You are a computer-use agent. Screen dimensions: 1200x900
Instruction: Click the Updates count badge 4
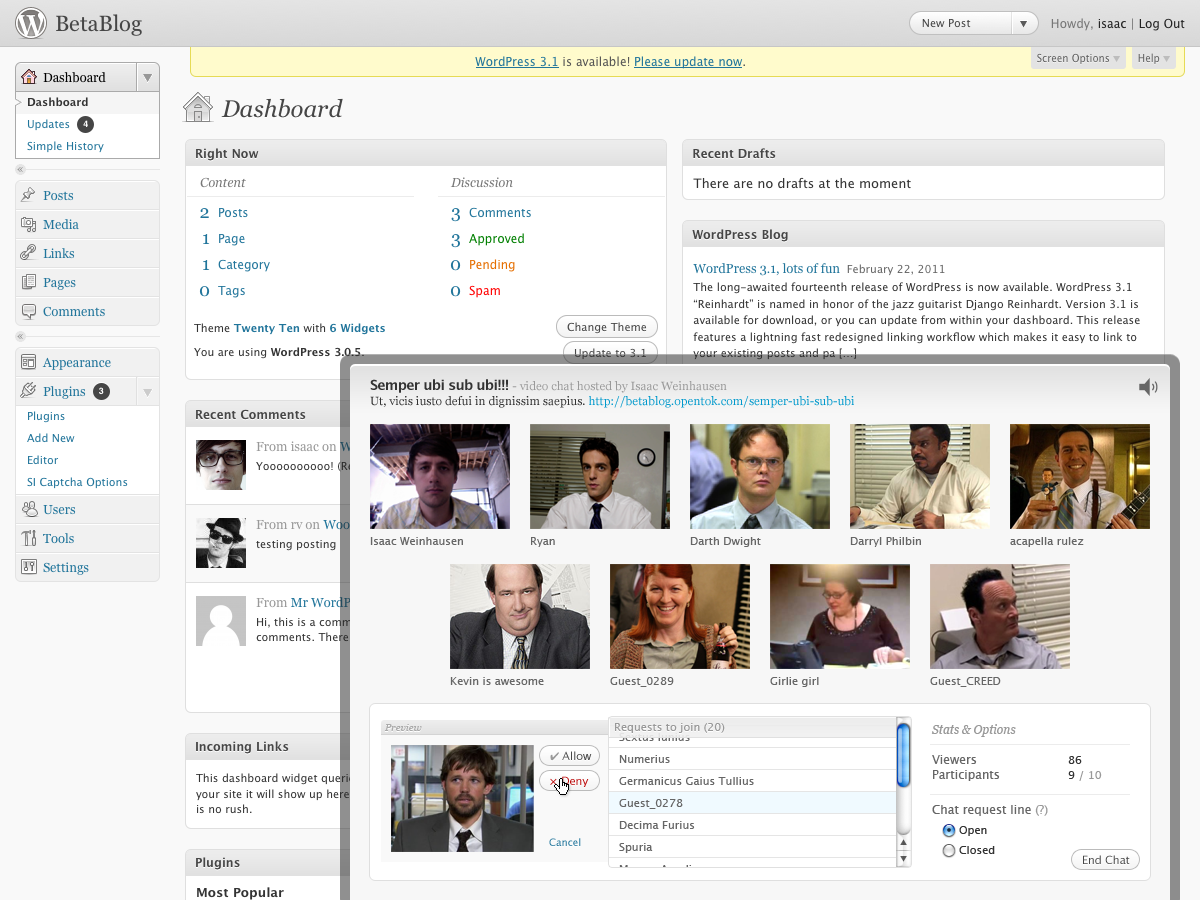tap(85, 124)
